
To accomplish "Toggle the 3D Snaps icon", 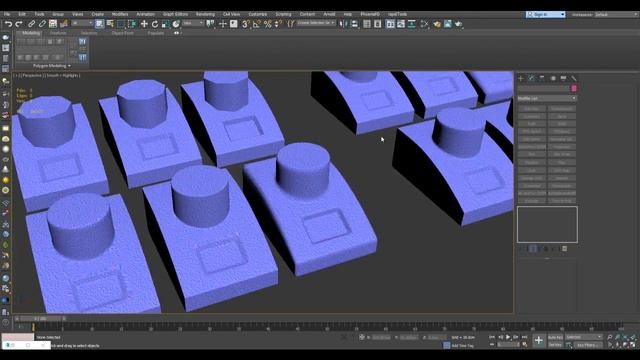I will (245, 24).
